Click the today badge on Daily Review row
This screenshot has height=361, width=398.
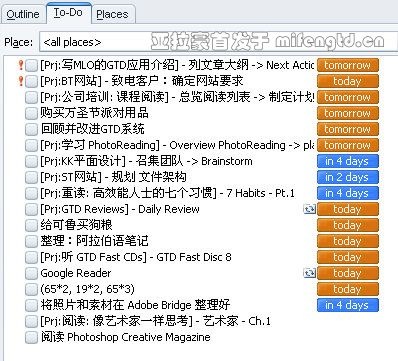[x=348, y=209]
